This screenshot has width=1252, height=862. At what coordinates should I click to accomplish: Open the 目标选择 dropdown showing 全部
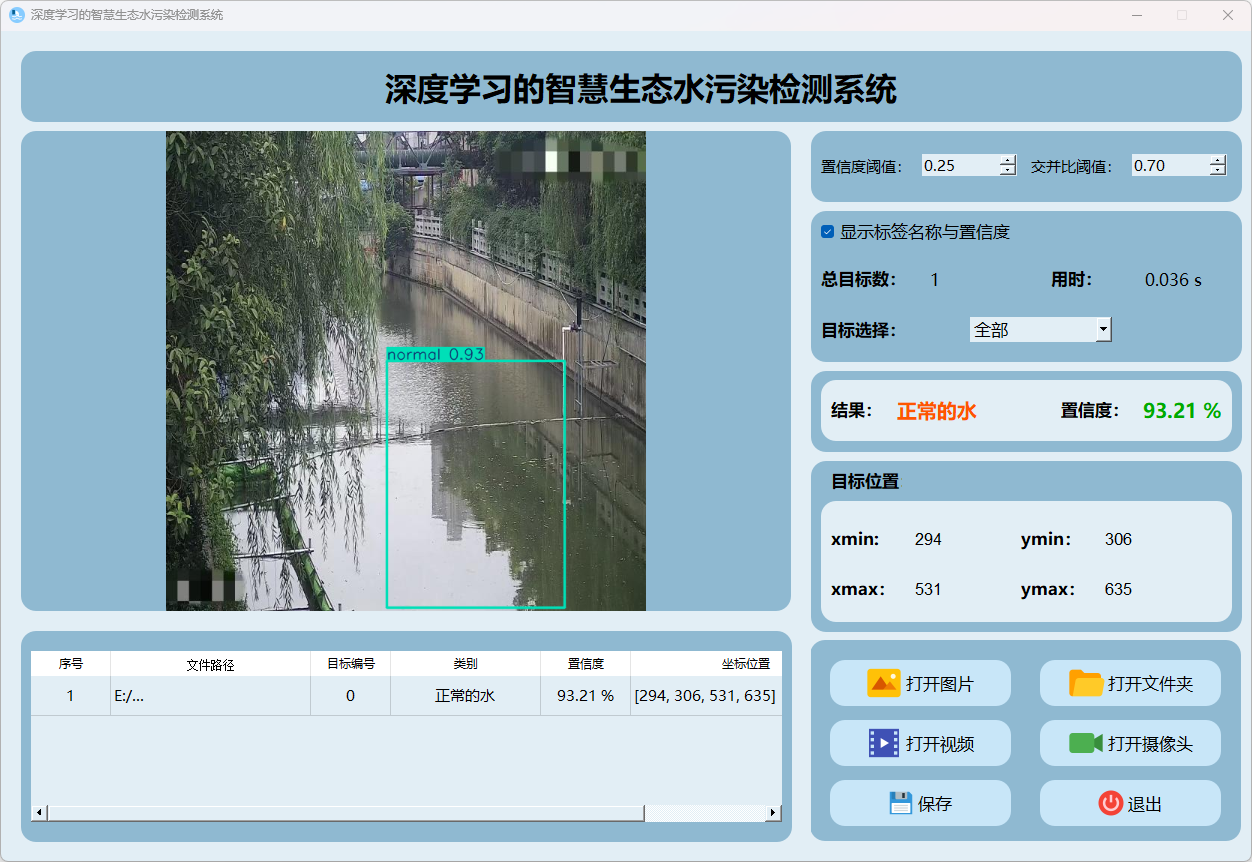pyautogui.click(x=1040, y=329)
